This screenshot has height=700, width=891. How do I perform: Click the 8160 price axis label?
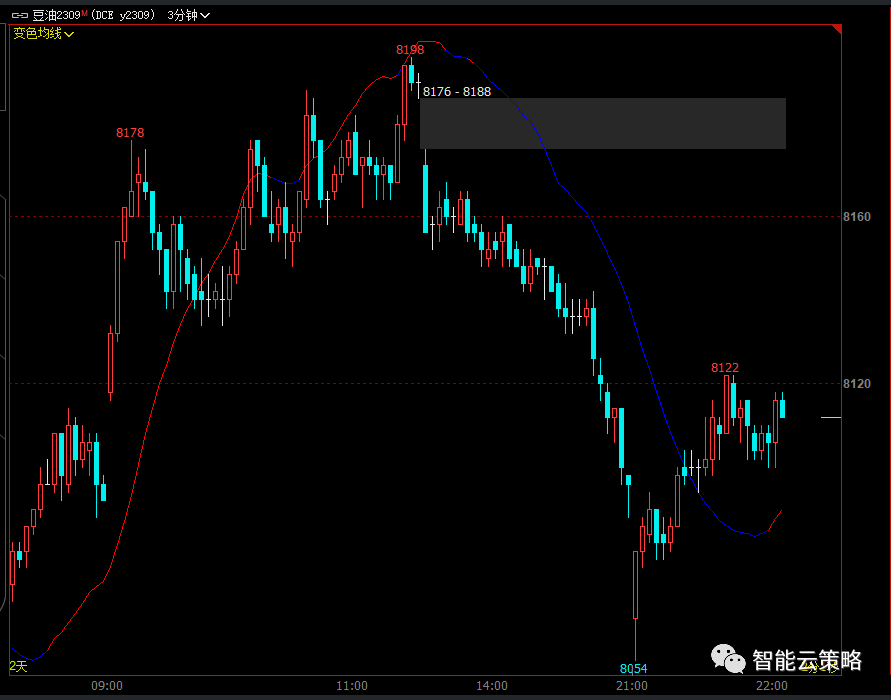click(856, 216)
